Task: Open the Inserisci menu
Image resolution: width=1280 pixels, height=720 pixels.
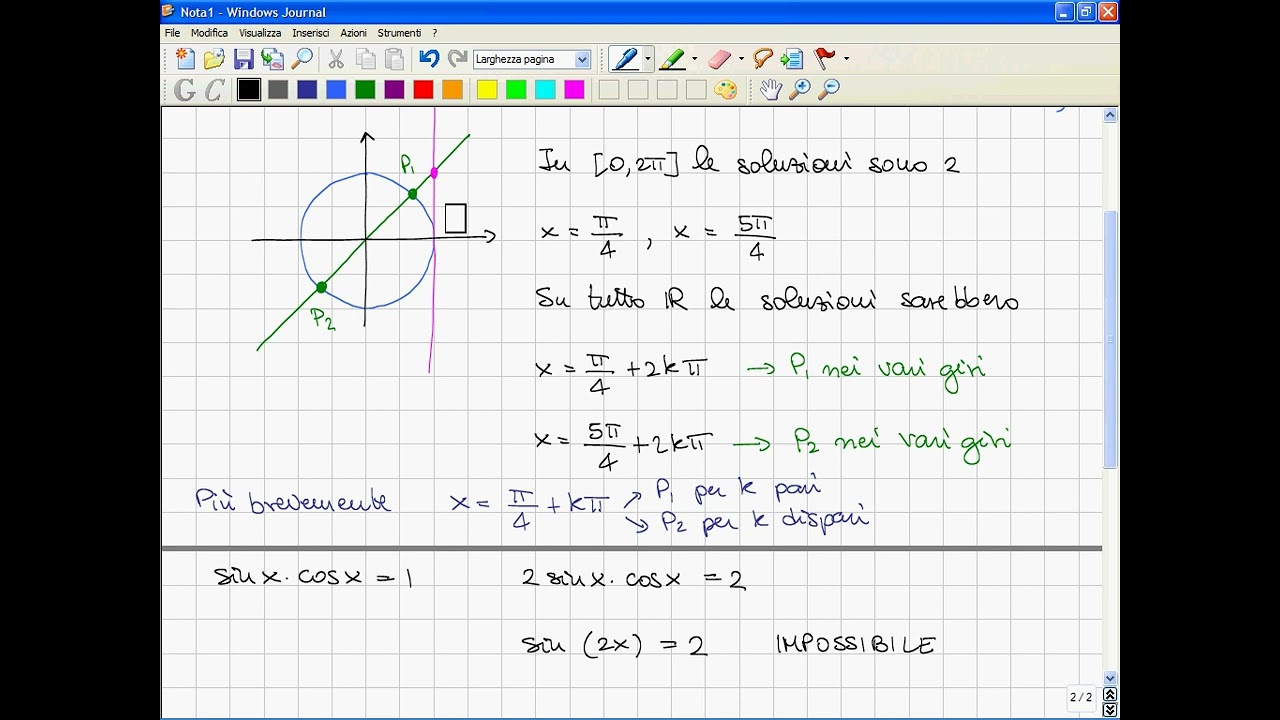Action: (311, 33)
